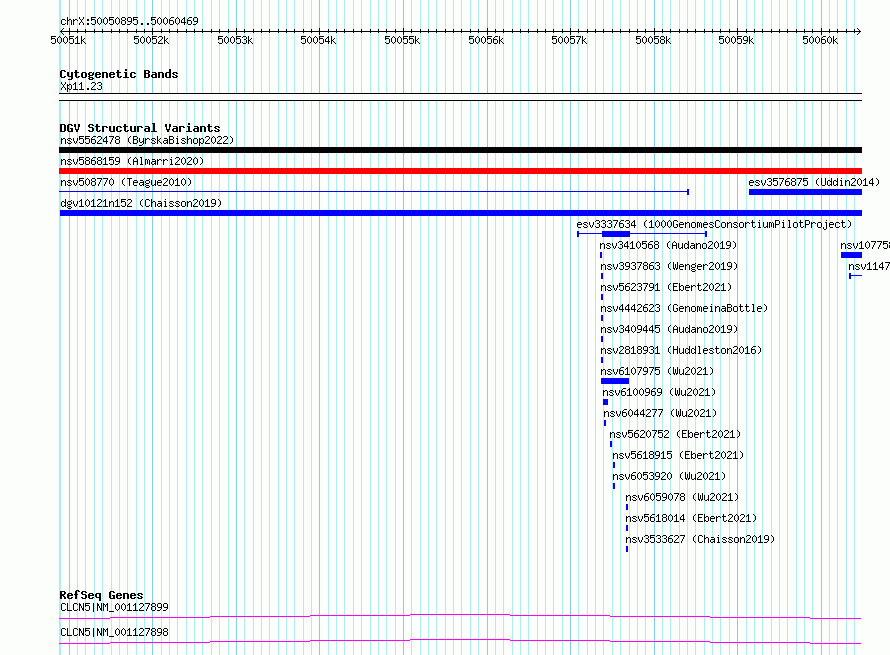890x655 pixels.
Task: Open nsv5623791 (Ebert2021) variant
Action: [x=666, y=287]
